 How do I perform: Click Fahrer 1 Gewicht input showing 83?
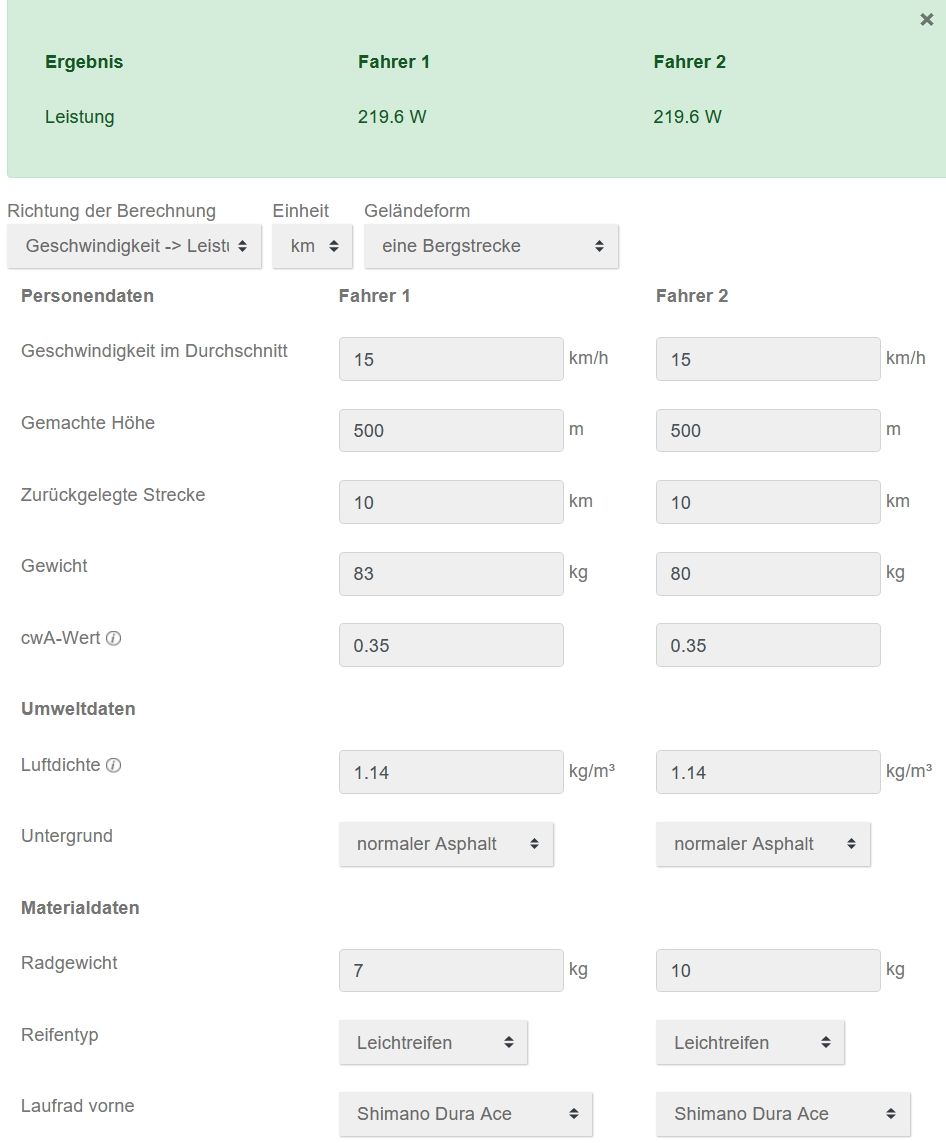(x=451, y=574)
